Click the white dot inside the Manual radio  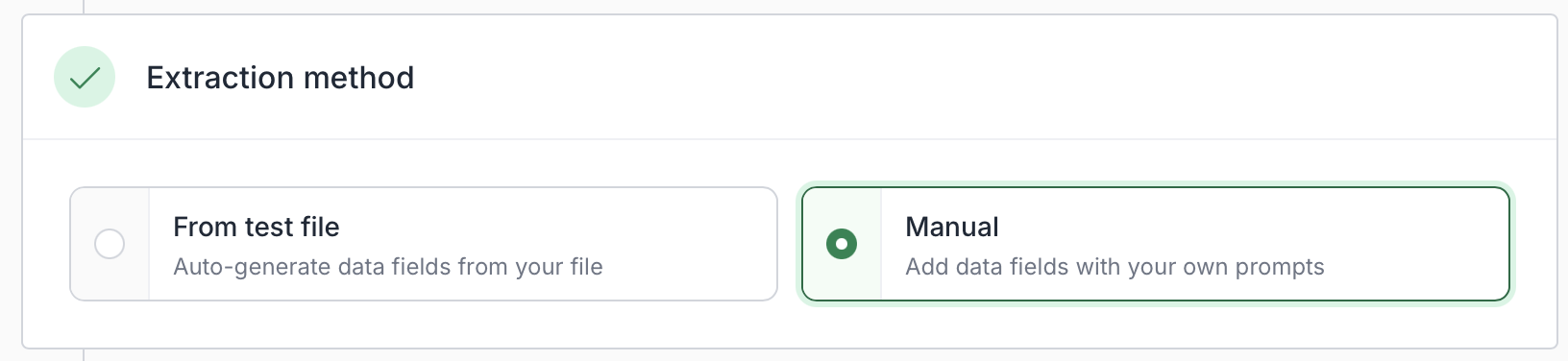tap(842, 244)
